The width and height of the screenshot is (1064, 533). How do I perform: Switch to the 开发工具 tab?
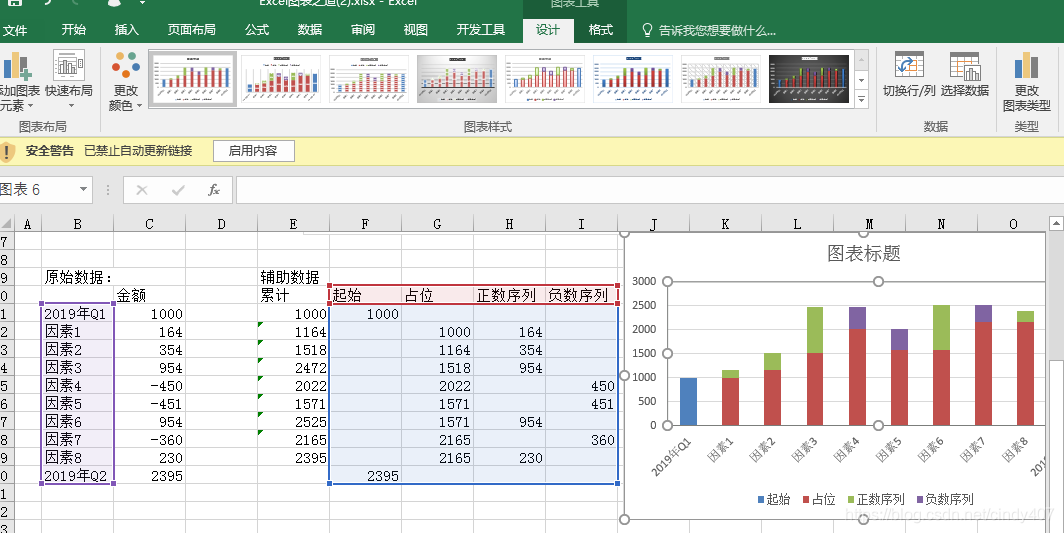pos(480,30)
